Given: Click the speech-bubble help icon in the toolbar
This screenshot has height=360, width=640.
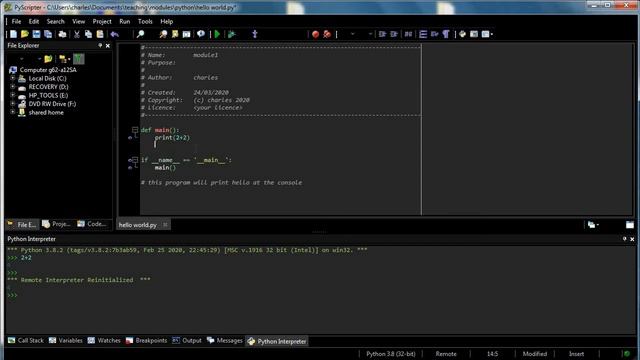Looking at the screenshot, I should (x=201, y=34).
